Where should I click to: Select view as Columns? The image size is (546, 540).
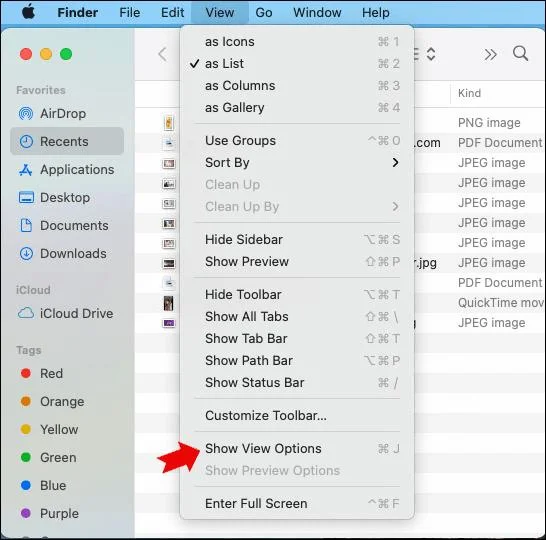click(297, 86)
